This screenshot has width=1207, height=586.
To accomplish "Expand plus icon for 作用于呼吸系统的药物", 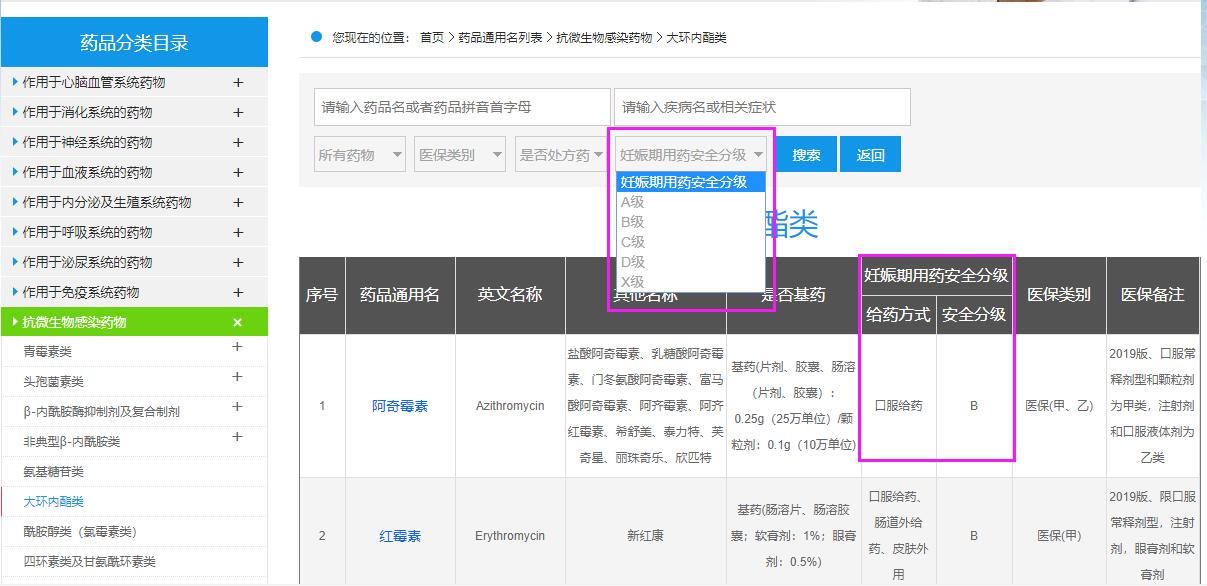I will point(238,233).
